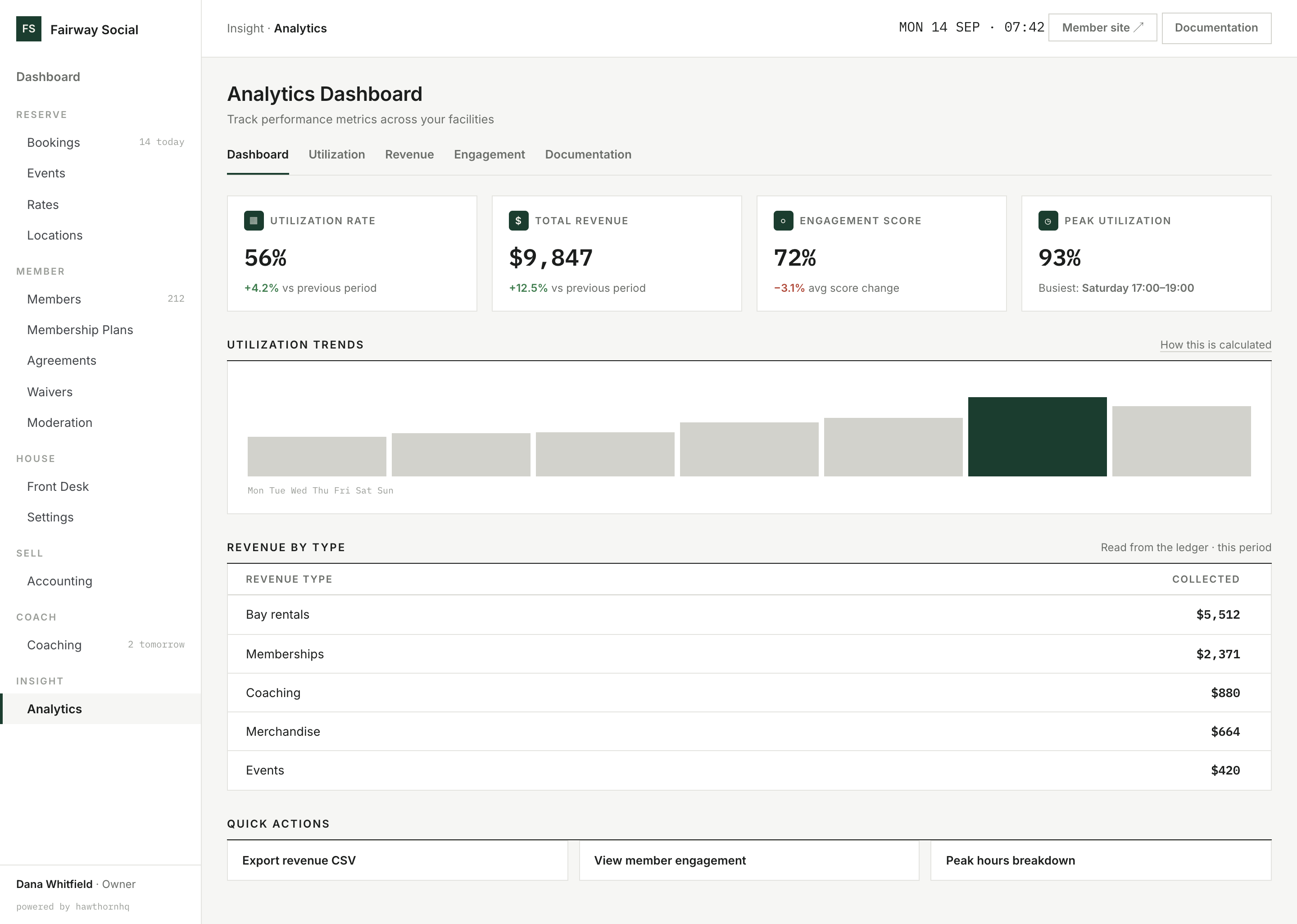Click the Events revenue table row
Image resolution: width=1297 pixels, height=924 pixels.
pos(748,770)
